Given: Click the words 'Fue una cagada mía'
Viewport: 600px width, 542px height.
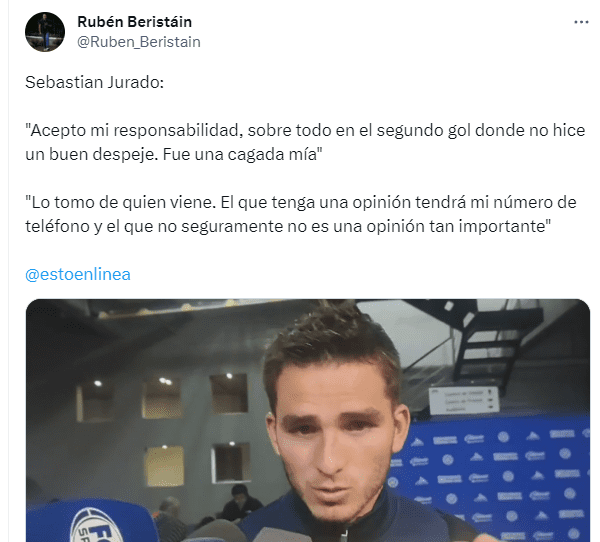Looking at the screenshot, I should pyautogui.click(x=242, y=155).
